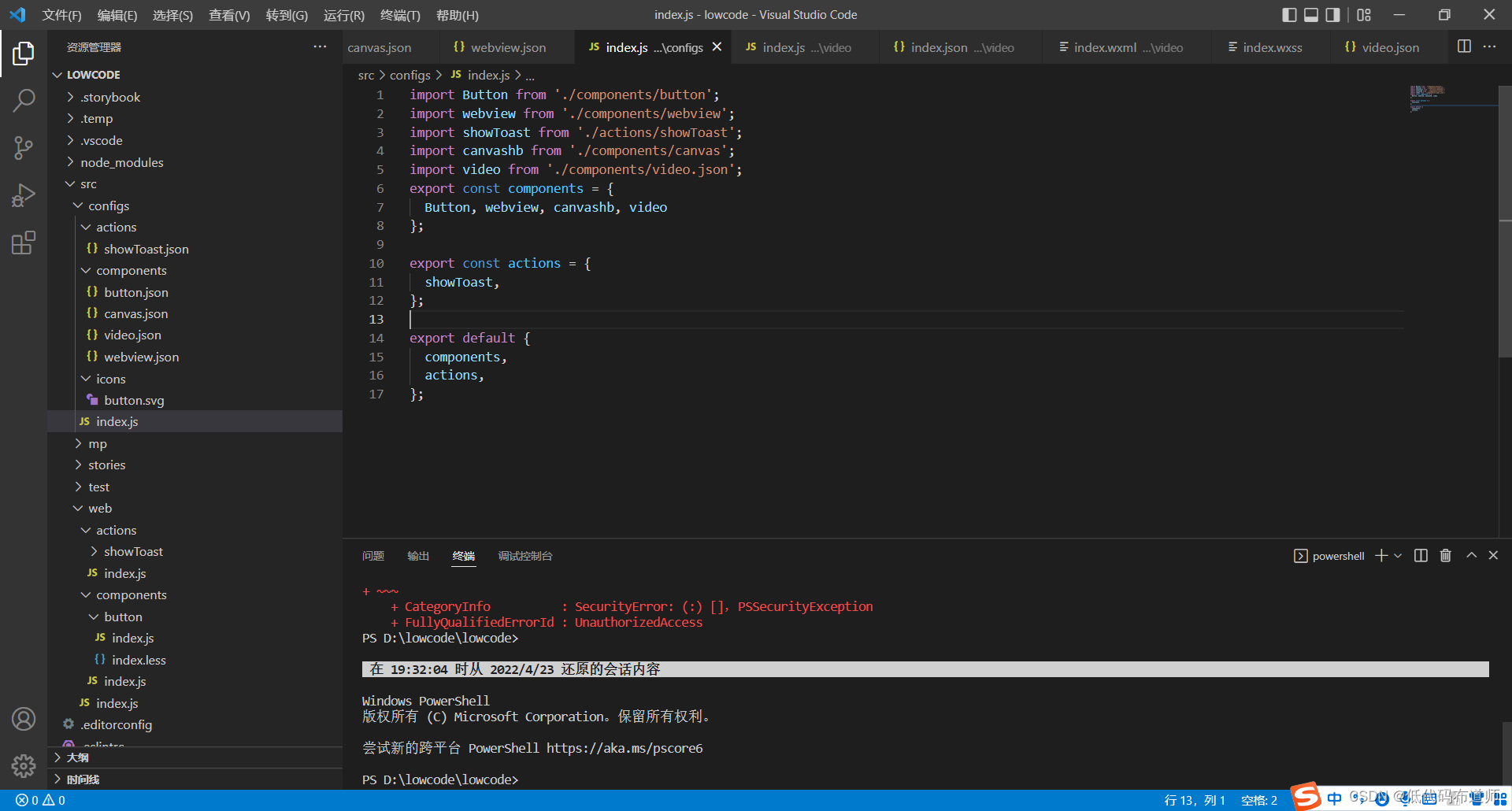This screenshot has width=1512, height=811.
Task: Click the code minimap preview
Action: [x=1427, y=98]
